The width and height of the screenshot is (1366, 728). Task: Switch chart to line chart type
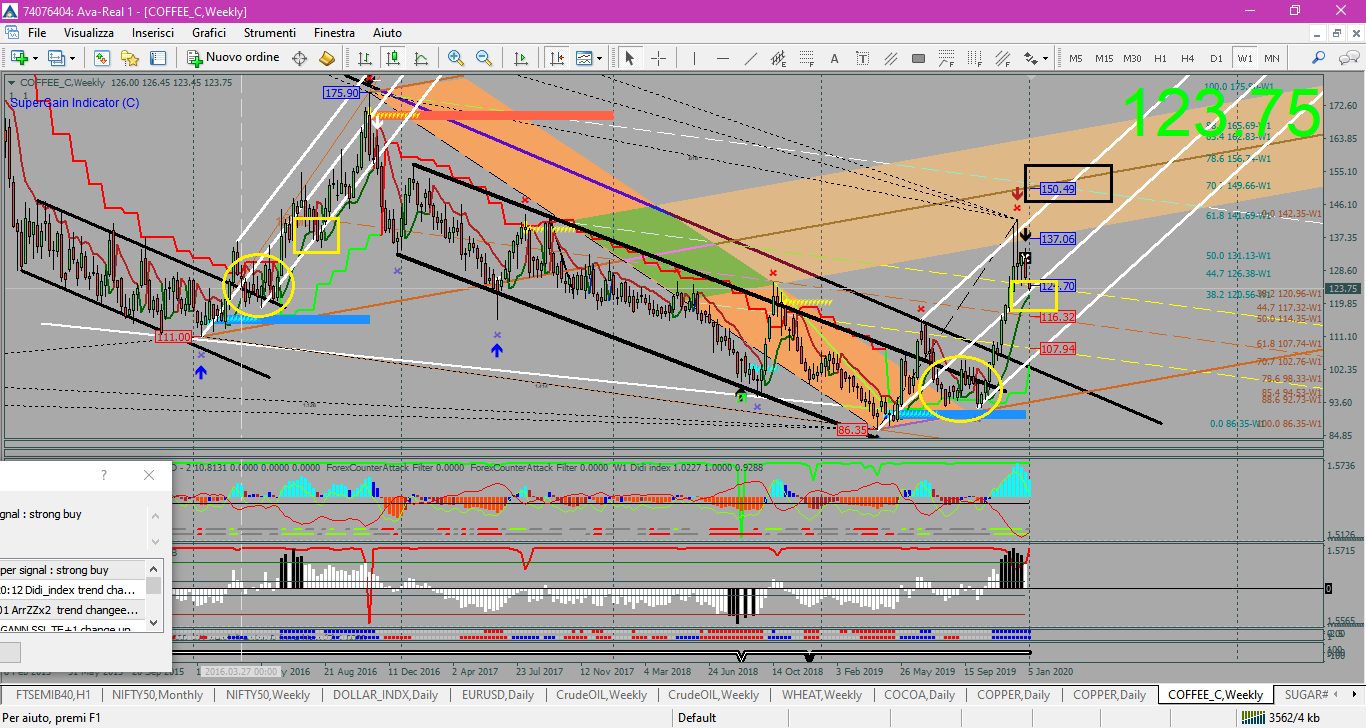coord(421,57)
